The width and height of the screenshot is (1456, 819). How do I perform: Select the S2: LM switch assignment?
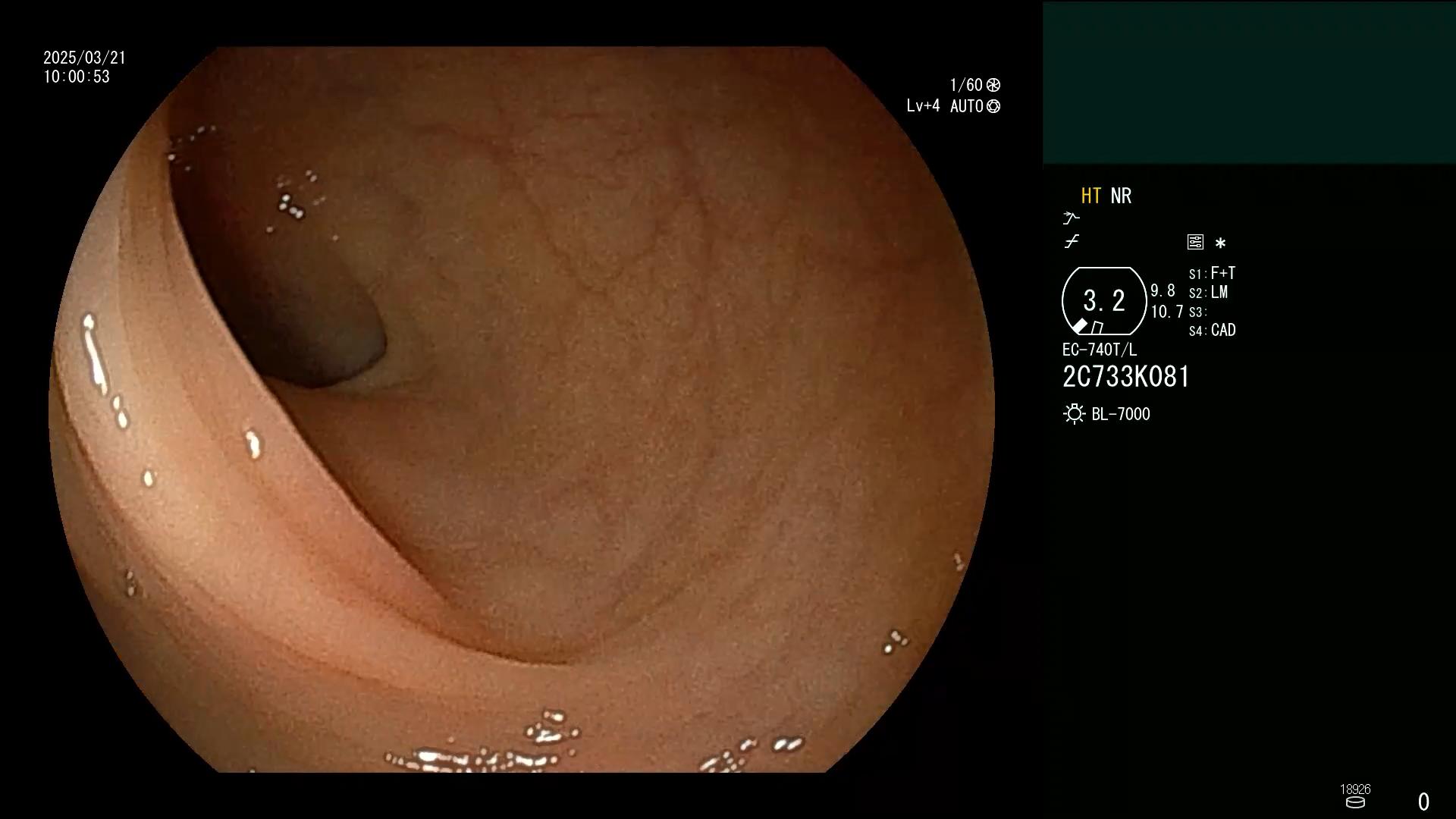click(x=1208, y=292)
